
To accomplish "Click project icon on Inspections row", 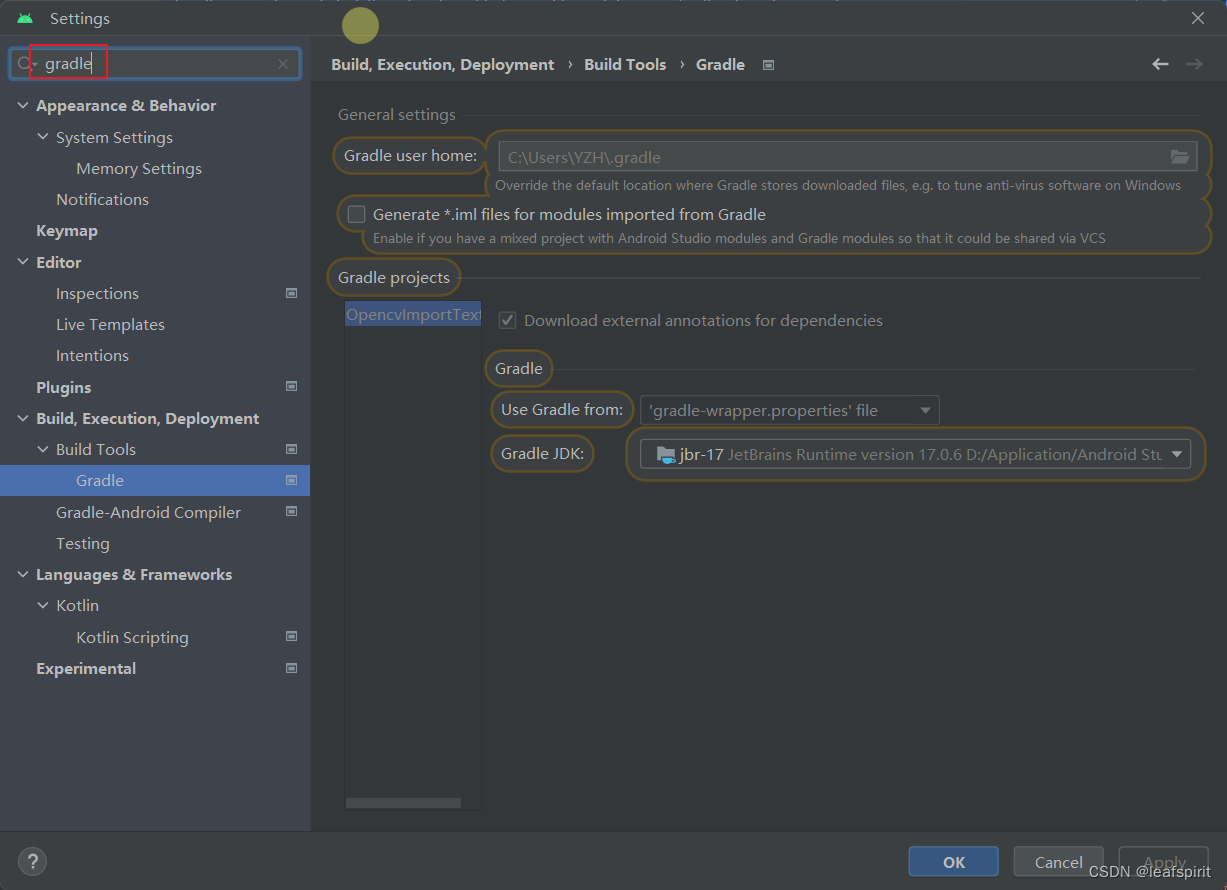I will click(x=292, y=293).
